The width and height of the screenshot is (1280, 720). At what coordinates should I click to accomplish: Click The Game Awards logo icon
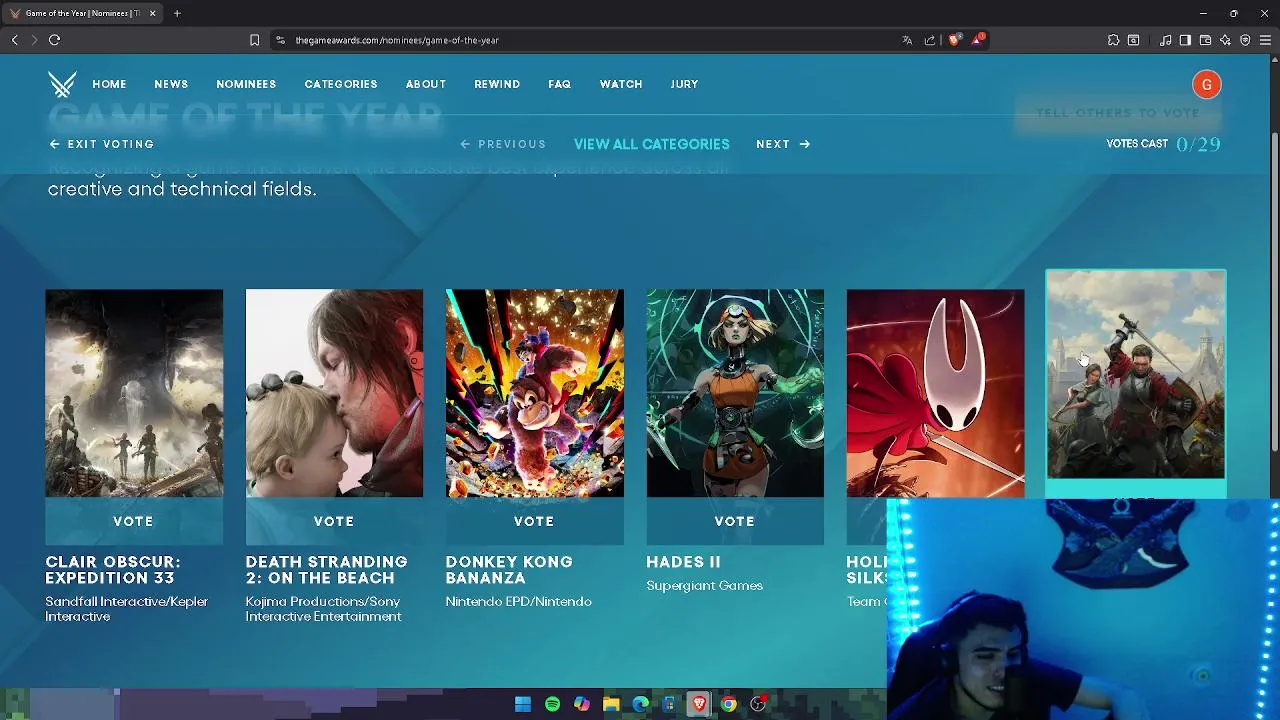coord(62,84)
